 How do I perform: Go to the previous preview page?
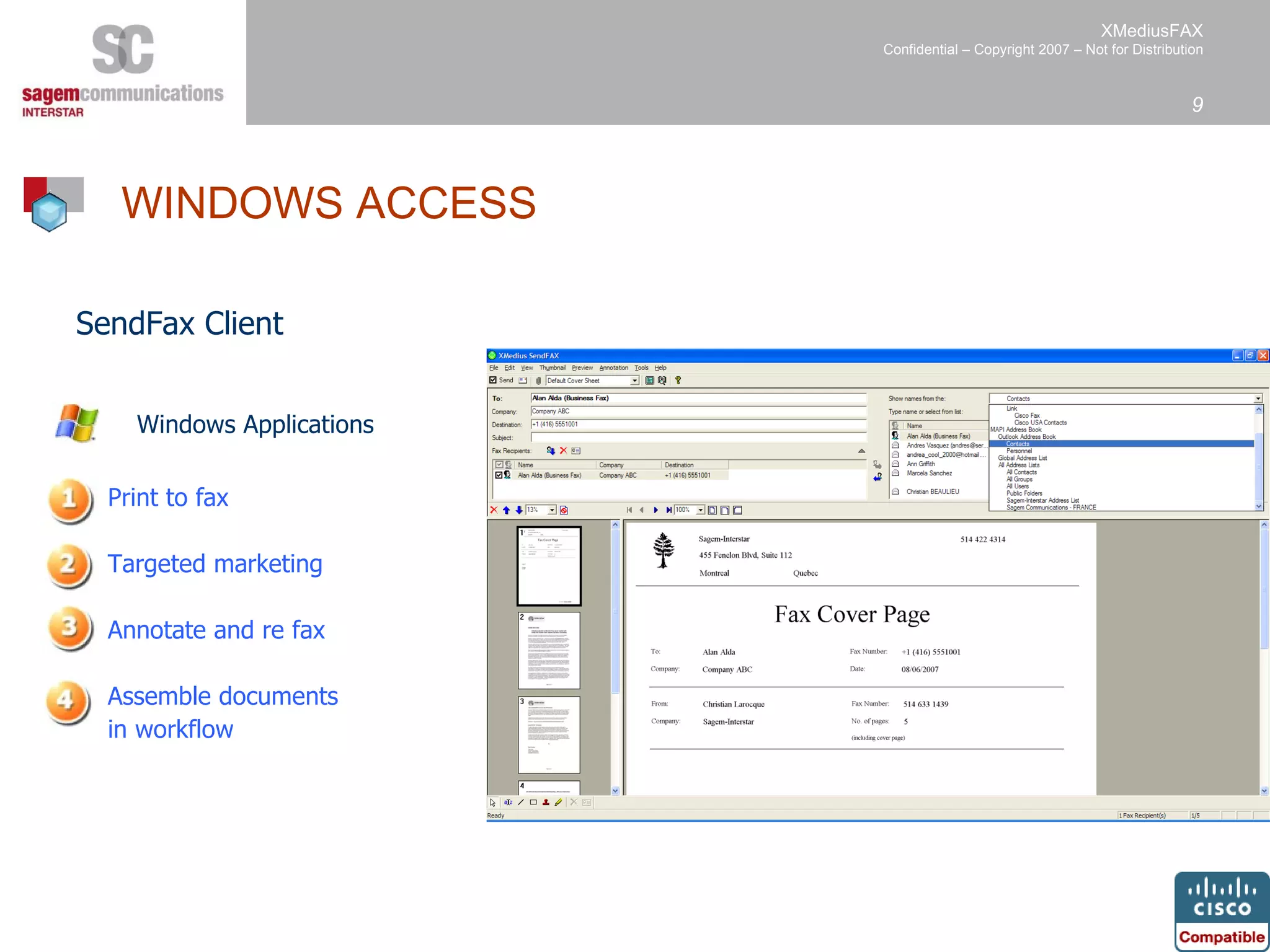point(641,510)
